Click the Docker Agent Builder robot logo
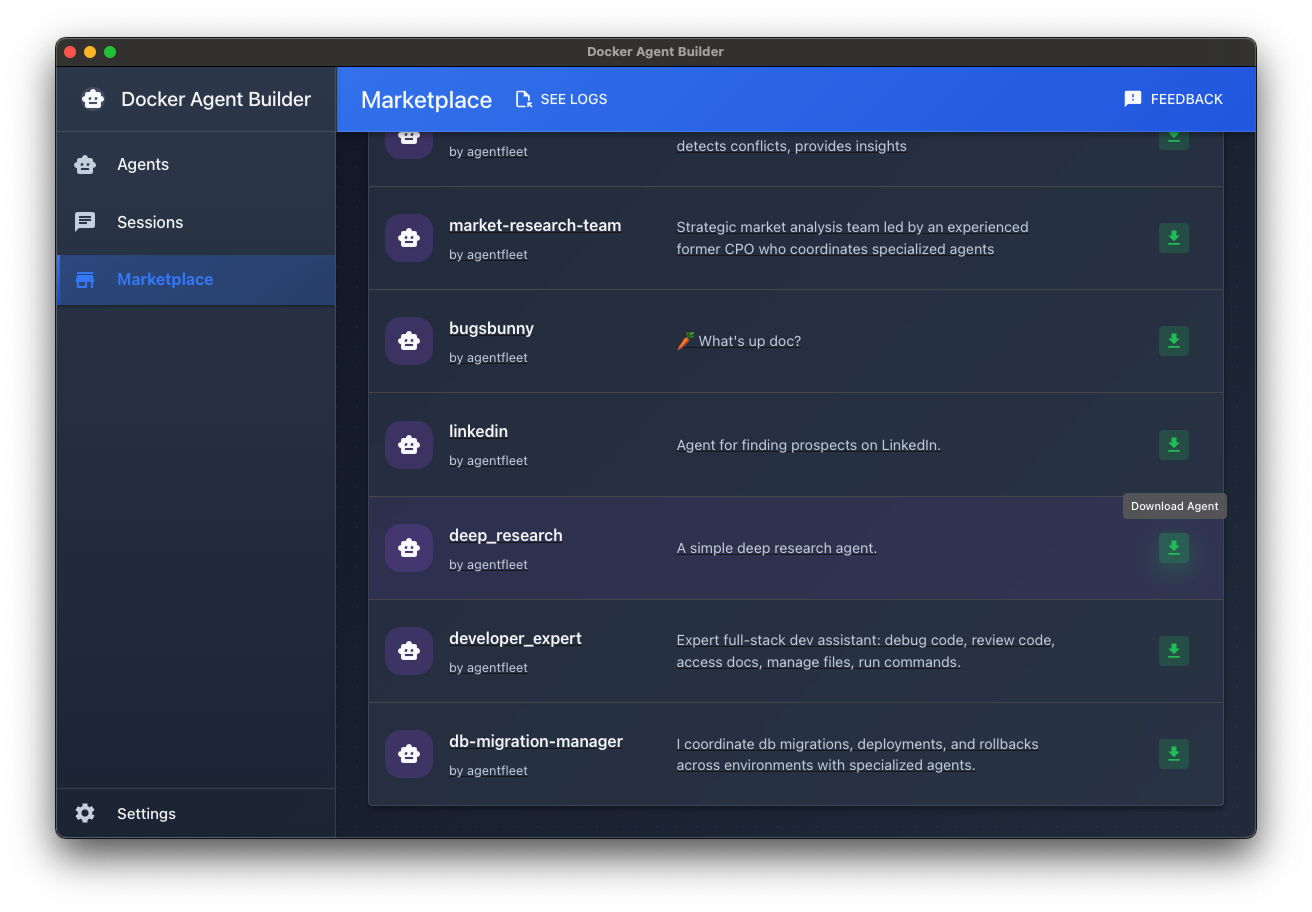Viewport: 1312px width, 912px height. (93, 98)
